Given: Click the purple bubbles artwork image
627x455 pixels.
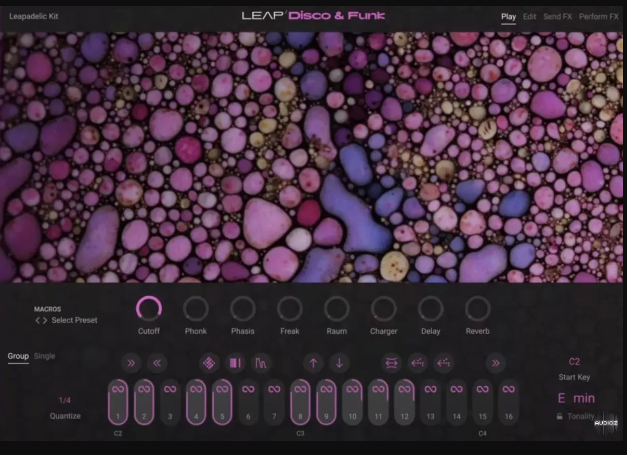Looking at the screenshot, I should point(311,157).
